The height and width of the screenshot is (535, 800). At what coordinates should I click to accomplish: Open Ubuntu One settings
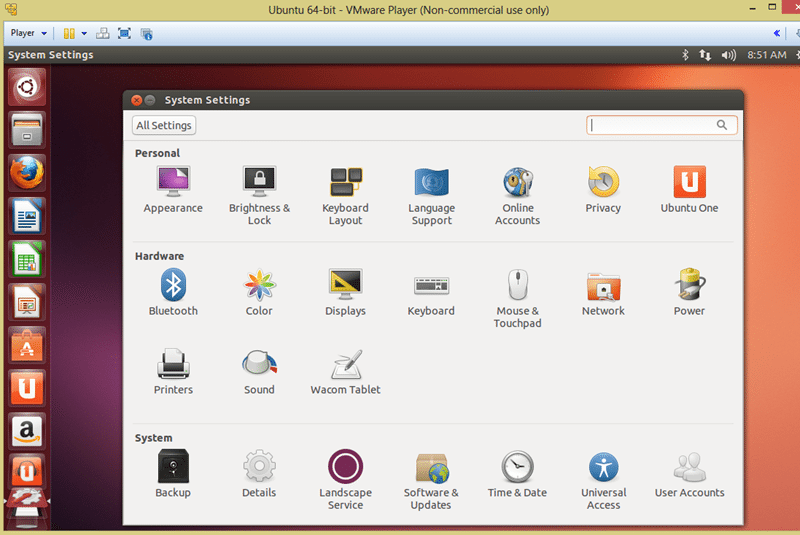(689, 189)
